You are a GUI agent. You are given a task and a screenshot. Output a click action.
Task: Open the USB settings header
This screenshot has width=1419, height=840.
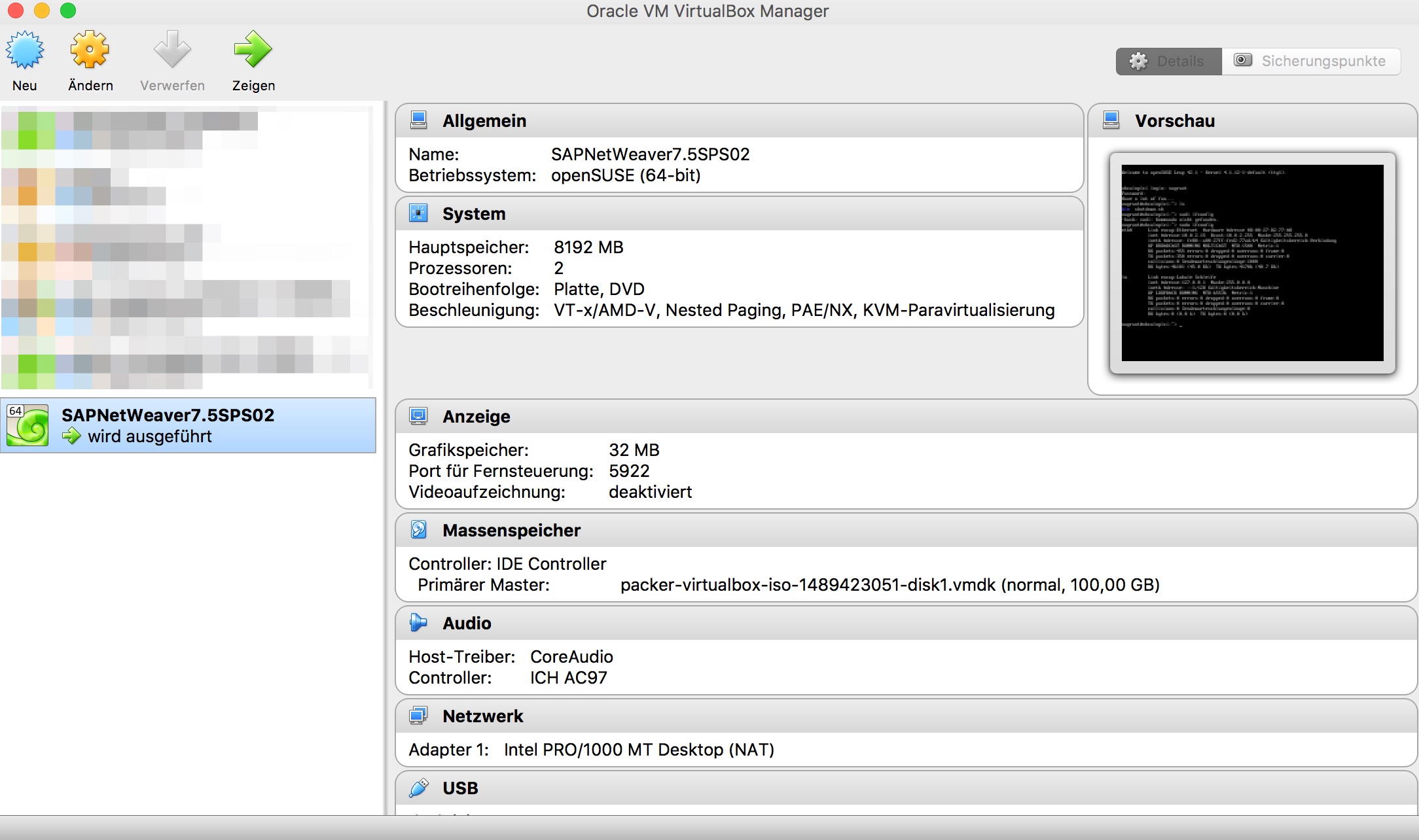click(907, 788)
